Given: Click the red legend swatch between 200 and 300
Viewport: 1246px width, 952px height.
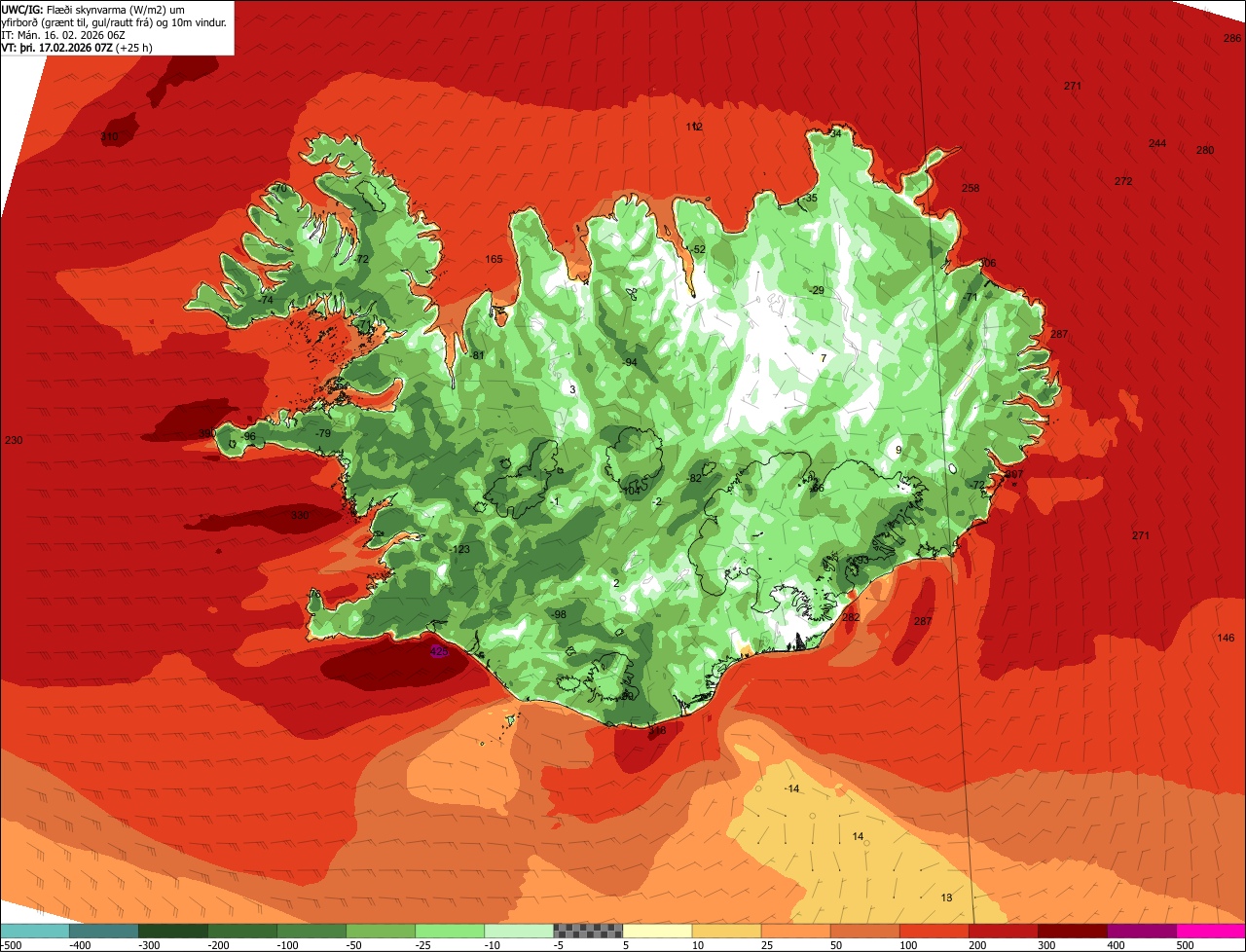Looking at the screenshot, I should tap(1004, 931).
